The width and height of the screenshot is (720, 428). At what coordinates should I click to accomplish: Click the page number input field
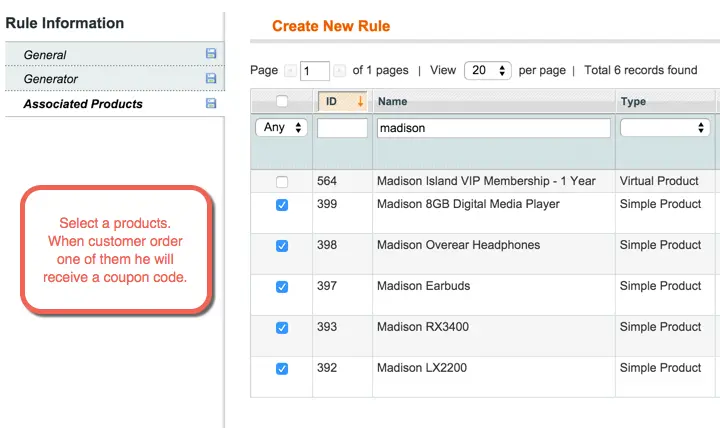(x=315, y=71)
